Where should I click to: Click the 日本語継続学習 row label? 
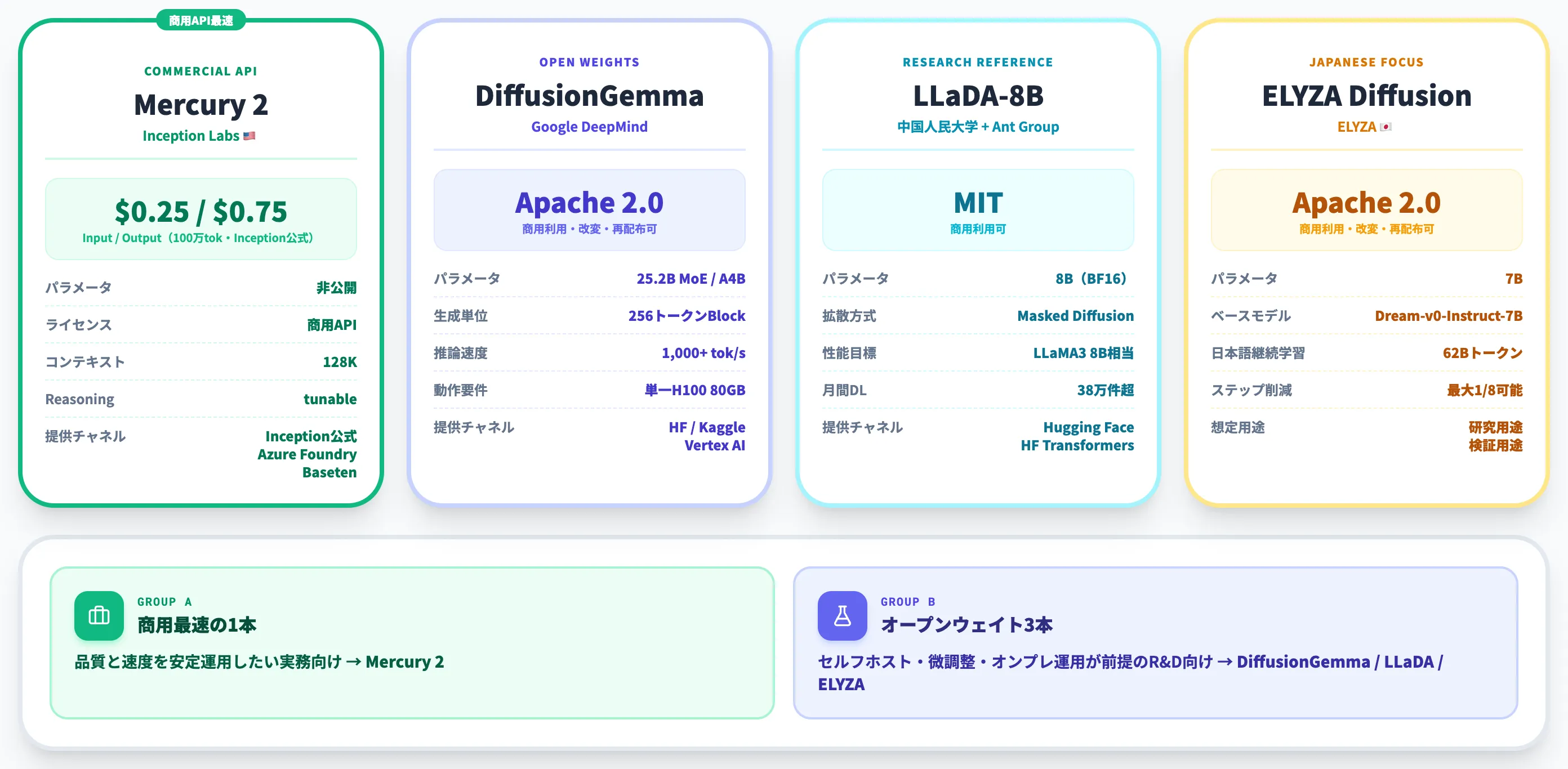point(1258,353)
